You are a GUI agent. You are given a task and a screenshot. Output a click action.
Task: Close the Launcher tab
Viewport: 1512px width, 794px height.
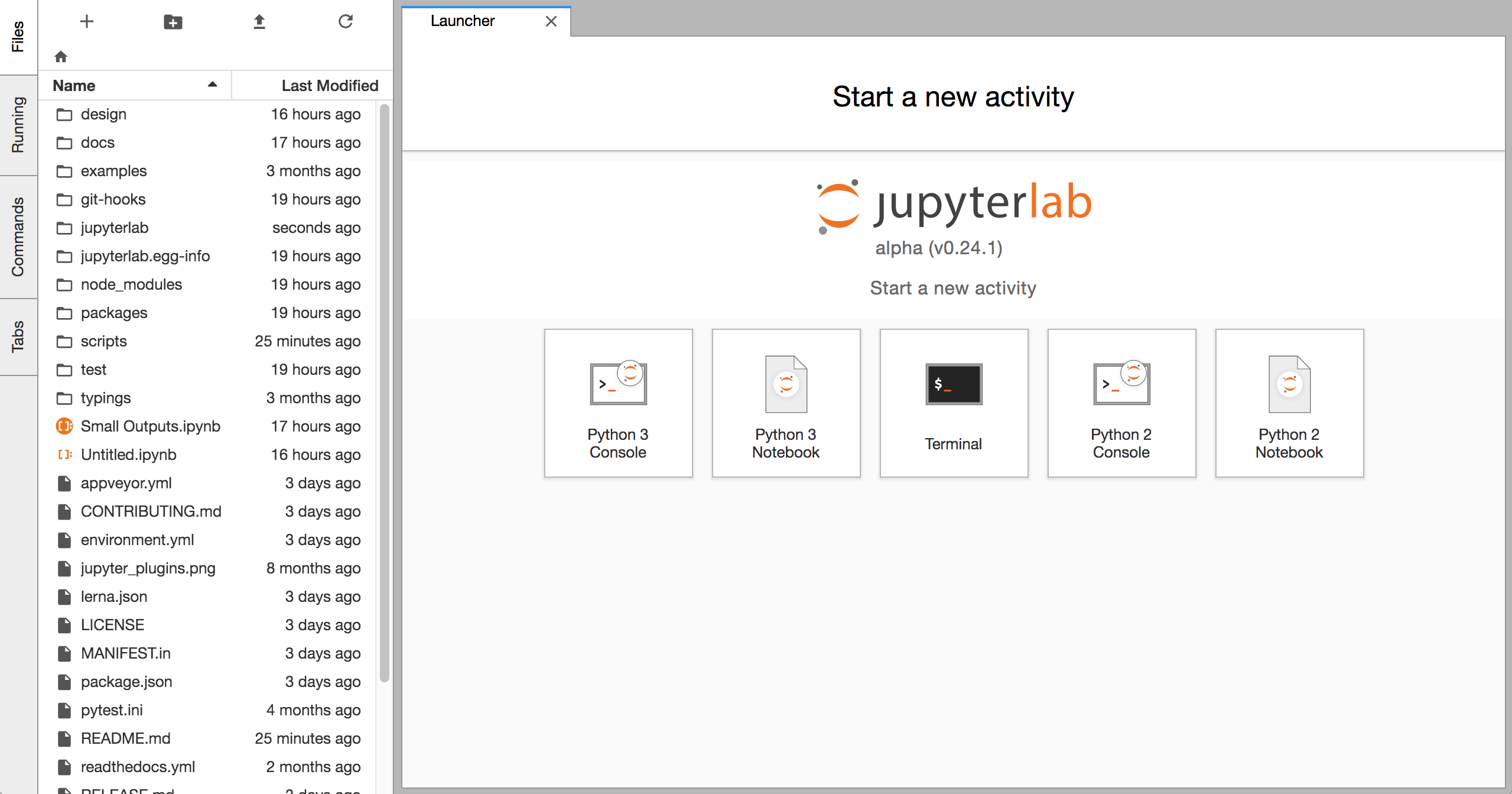point(551,21)
